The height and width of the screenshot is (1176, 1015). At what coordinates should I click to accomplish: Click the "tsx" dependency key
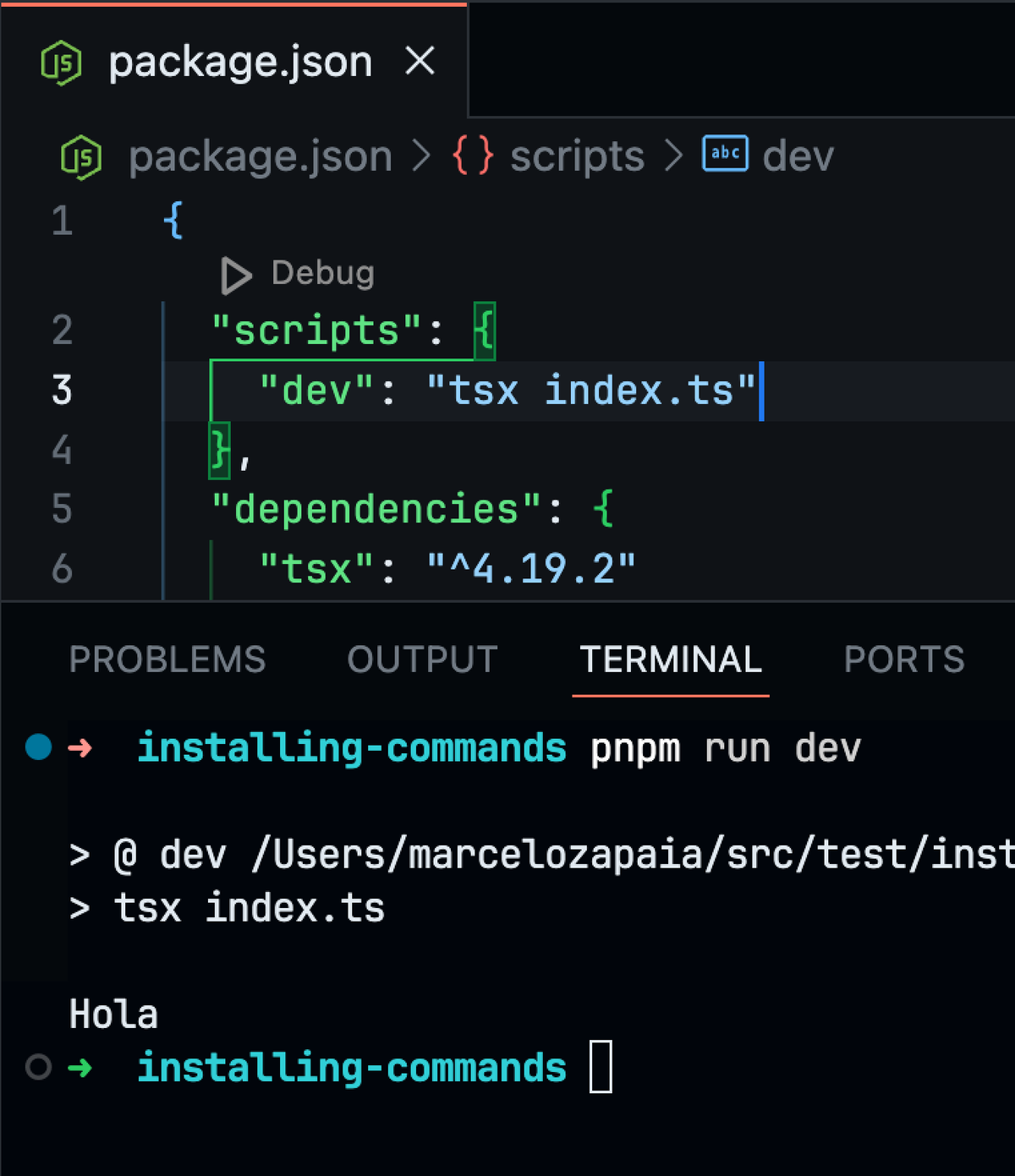click(316, 569)
